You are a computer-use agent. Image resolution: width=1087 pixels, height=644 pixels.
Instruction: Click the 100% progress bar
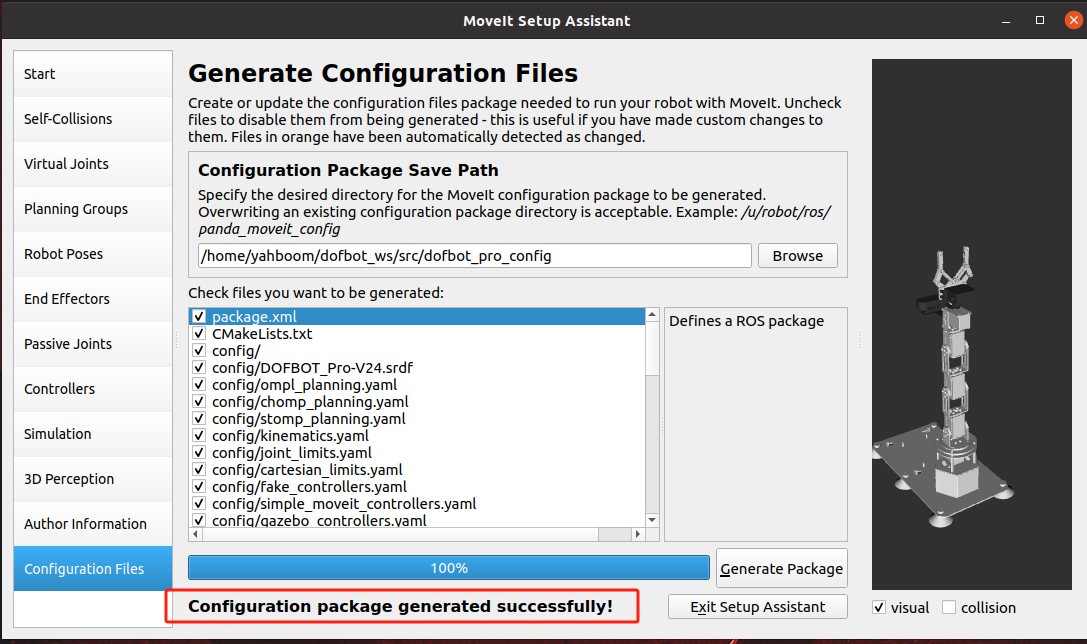point(449,568)
